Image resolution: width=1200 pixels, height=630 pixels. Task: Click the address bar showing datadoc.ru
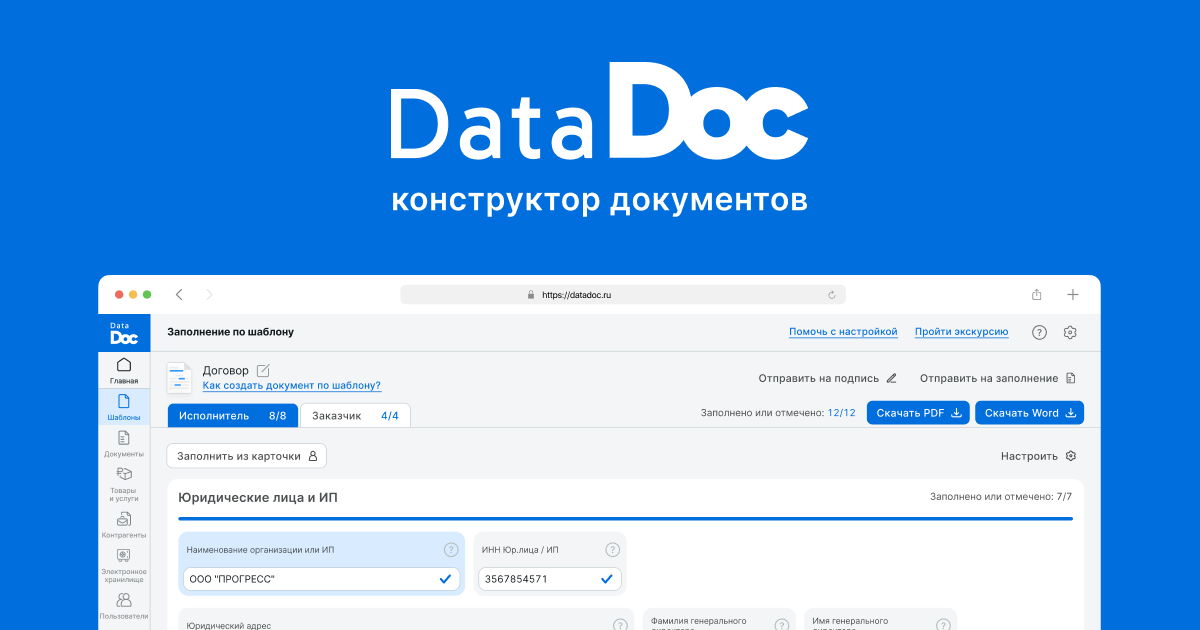(x=622, y=294)
